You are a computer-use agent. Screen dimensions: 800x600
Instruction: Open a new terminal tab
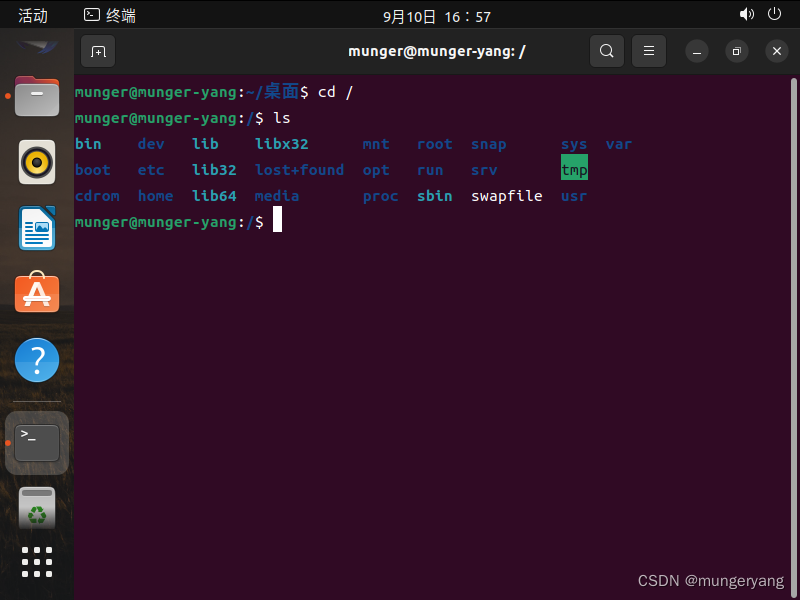pos(98,51)
